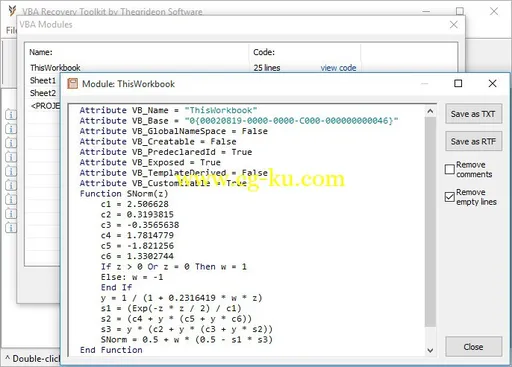This screenshot has width=512, height=367.
Task: Click the End Function code line
Action: tap(111, 350)
